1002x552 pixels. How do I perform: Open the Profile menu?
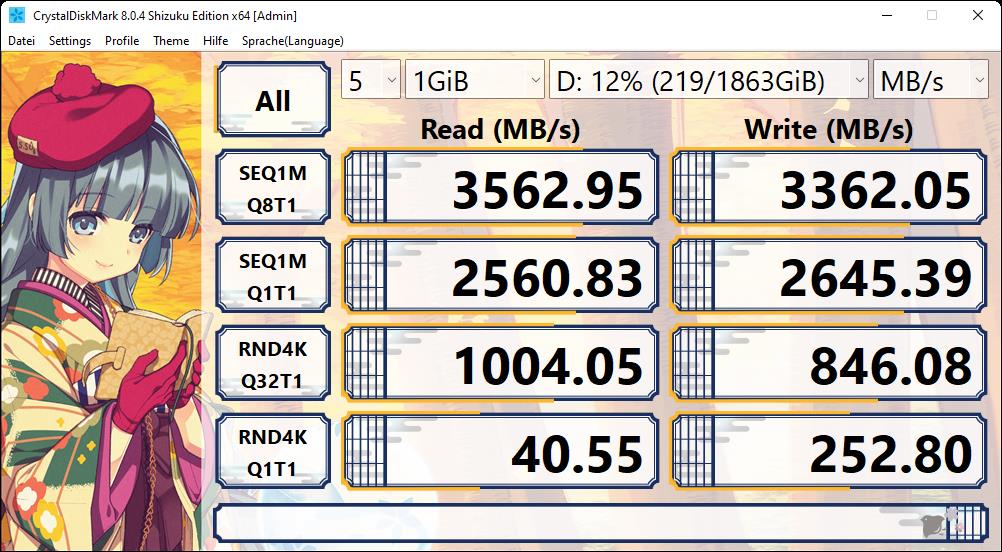click(x=122, y=41)
